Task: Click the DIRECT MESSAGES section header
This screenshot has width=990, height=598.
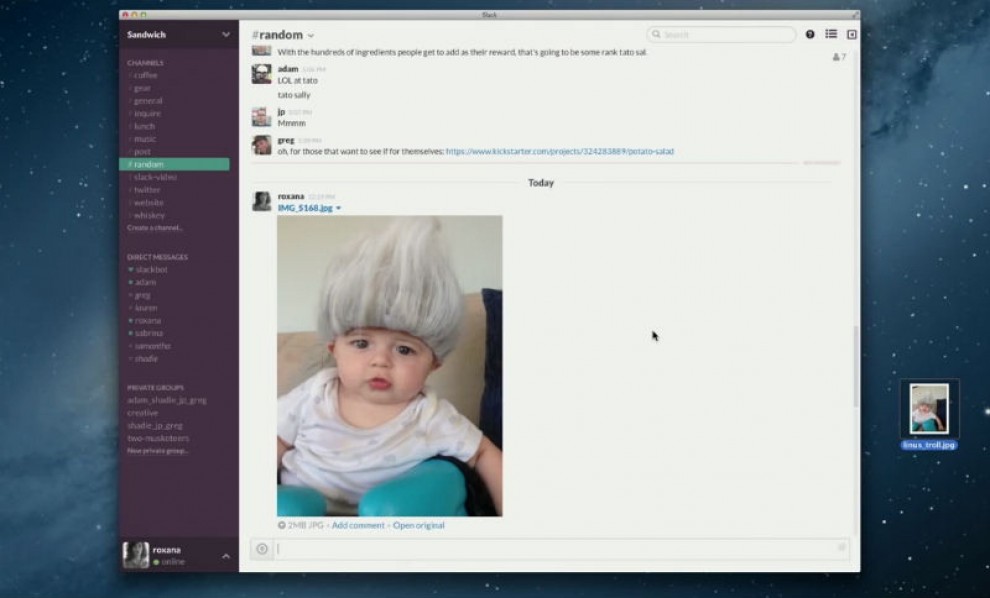Action: [x=157, y=257]
